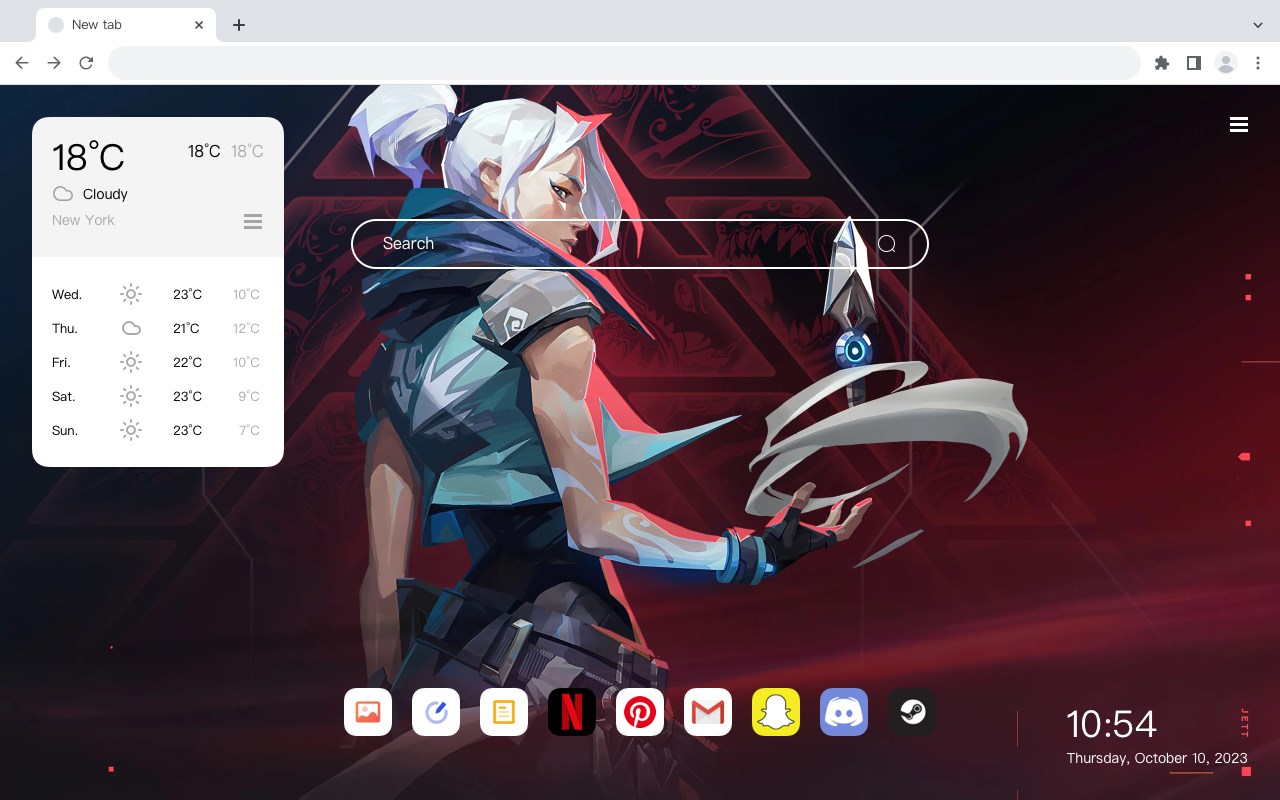Open the yellow notes shortcut icon
The image size is (1280, 800).
point(504,712)
